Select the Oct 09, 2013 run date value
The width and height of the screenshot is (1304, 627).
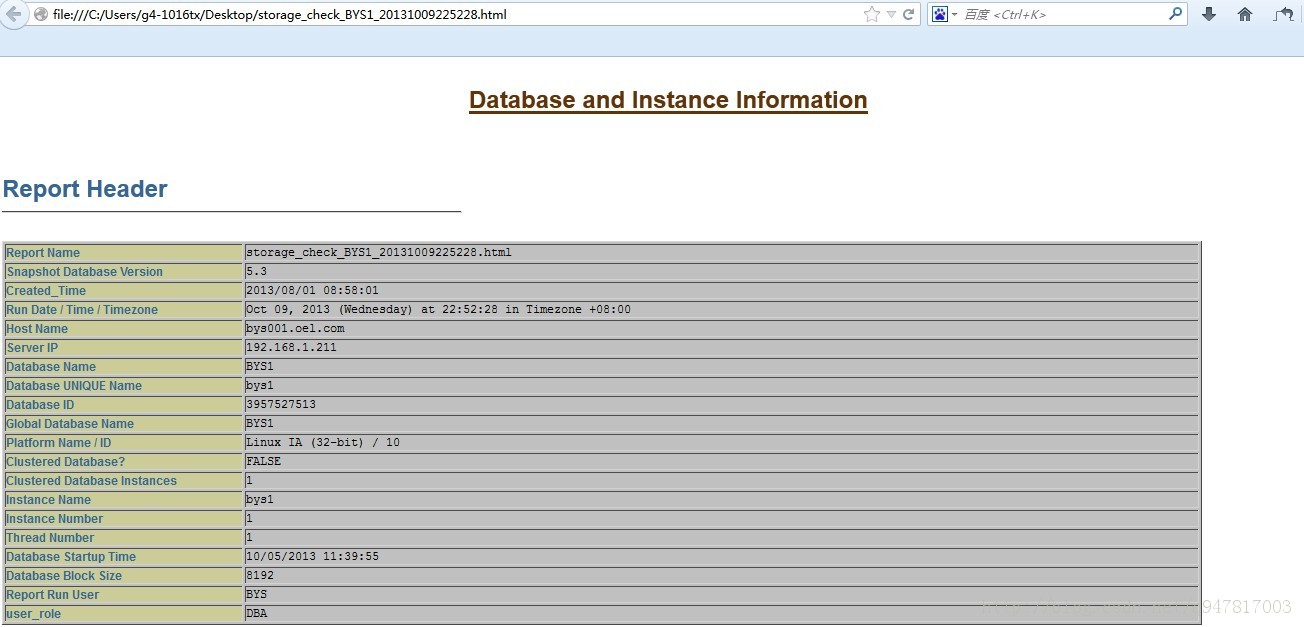(x=438, y=310)
